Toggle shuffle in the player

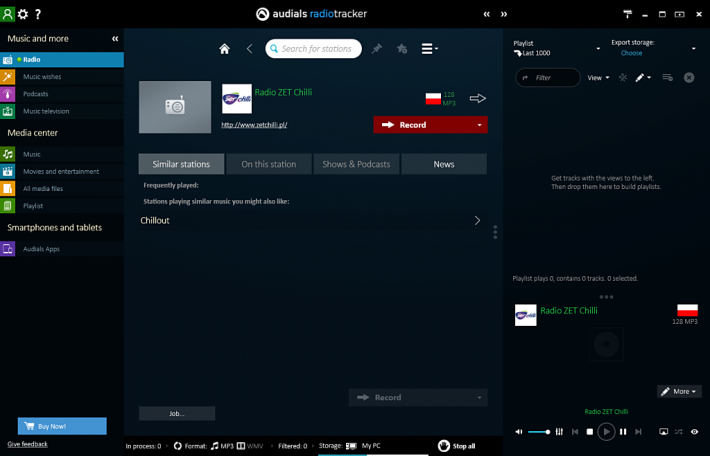[678, 432]
